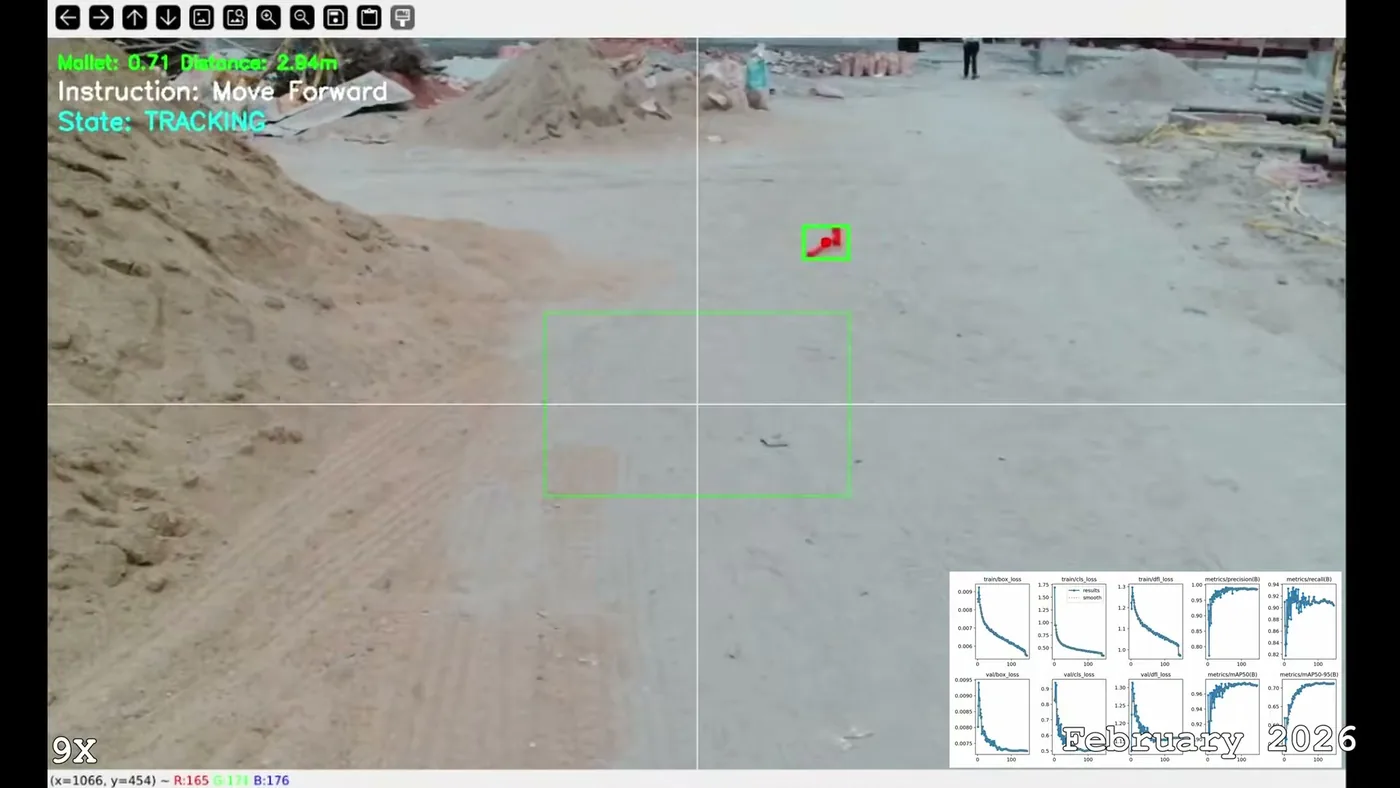Click the "metrics/mAP50-95(B)" chart title
The height and width of the screenshot is (788, 1400).
1310,675
